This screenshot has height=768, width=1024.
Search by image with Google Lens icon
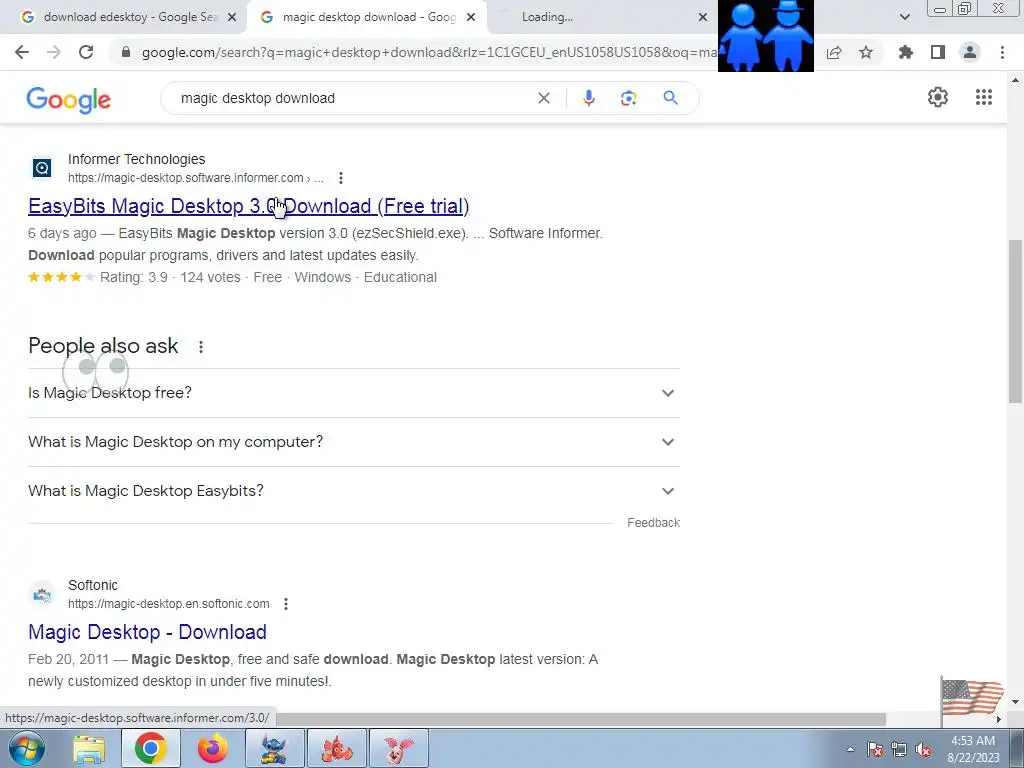coord(628,98)
